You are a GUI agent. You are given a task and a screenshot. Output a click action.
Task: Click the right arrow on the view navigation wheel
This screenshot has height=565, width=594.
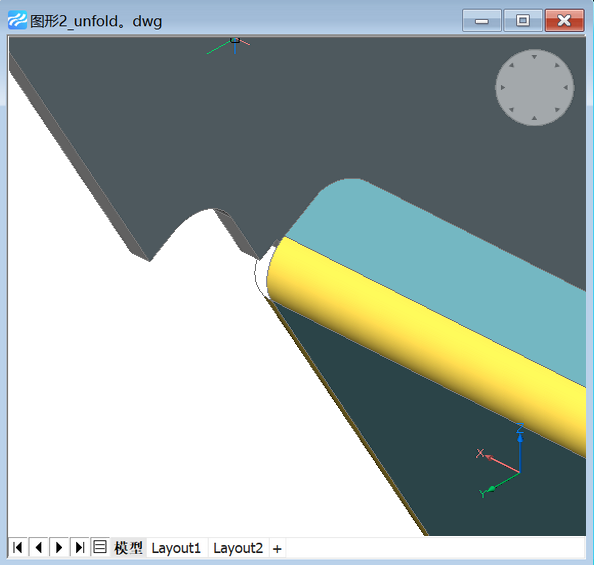(x=566, y=88)
